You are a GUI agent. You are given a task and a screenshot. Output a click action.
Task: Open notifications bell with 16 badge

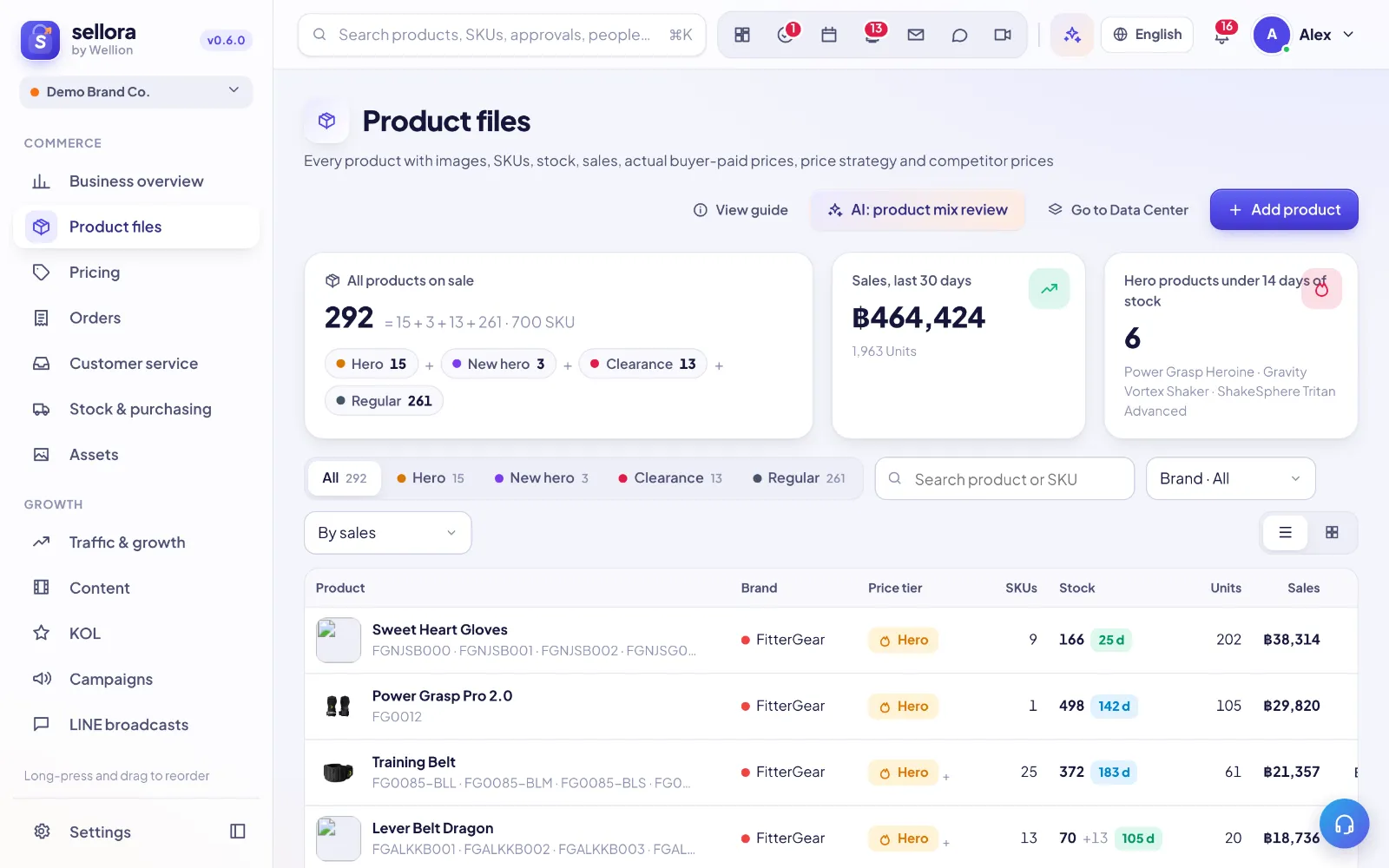1222,35
